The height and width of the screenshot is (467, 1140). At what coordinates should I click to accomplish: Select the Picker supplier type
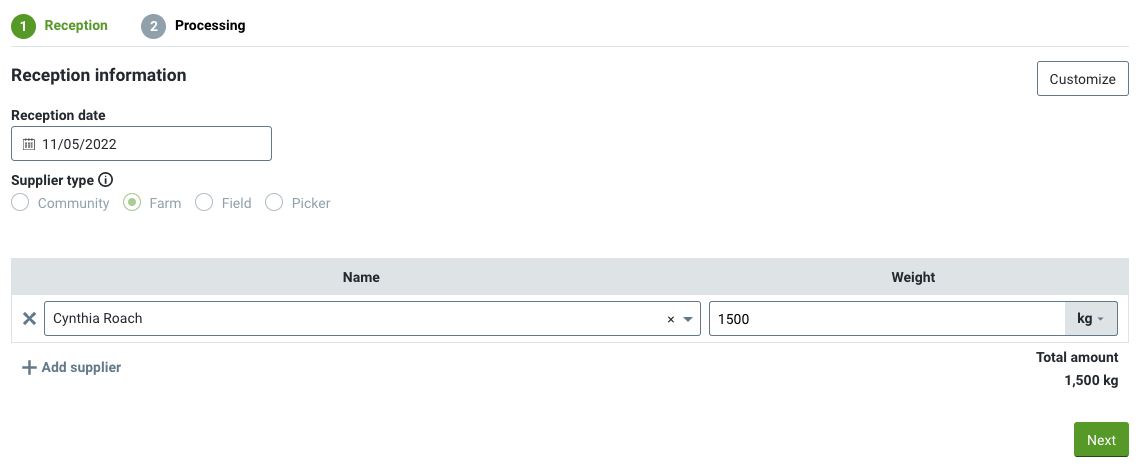(274, 203)
